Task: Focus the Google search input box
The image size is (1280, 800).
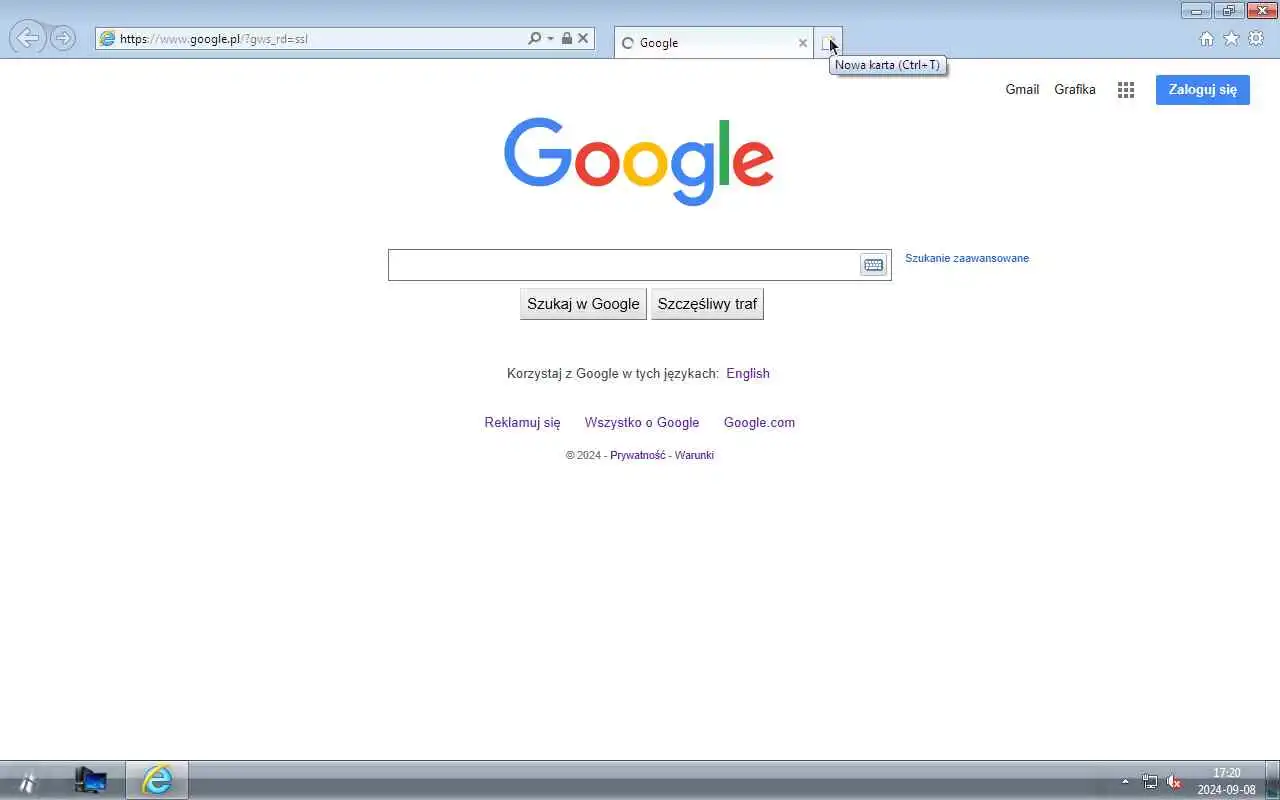Action: [x=622, y=265]
